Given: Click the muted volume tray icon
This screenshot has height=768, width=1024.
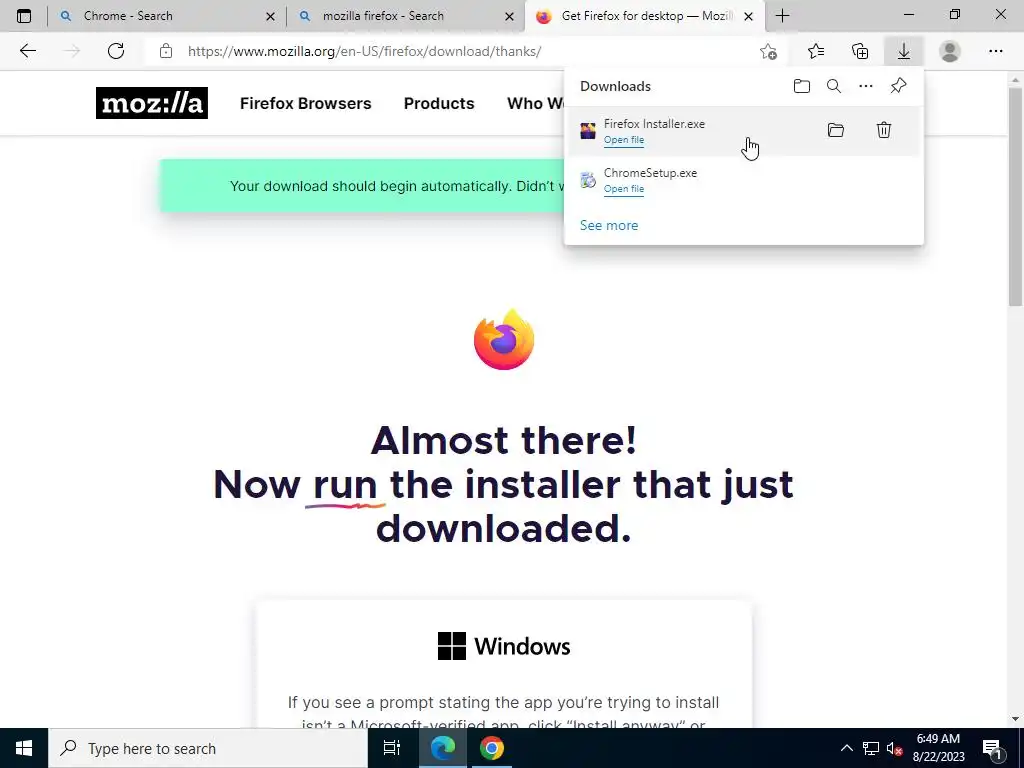Looking at the screenshot, I should [894, 748].
